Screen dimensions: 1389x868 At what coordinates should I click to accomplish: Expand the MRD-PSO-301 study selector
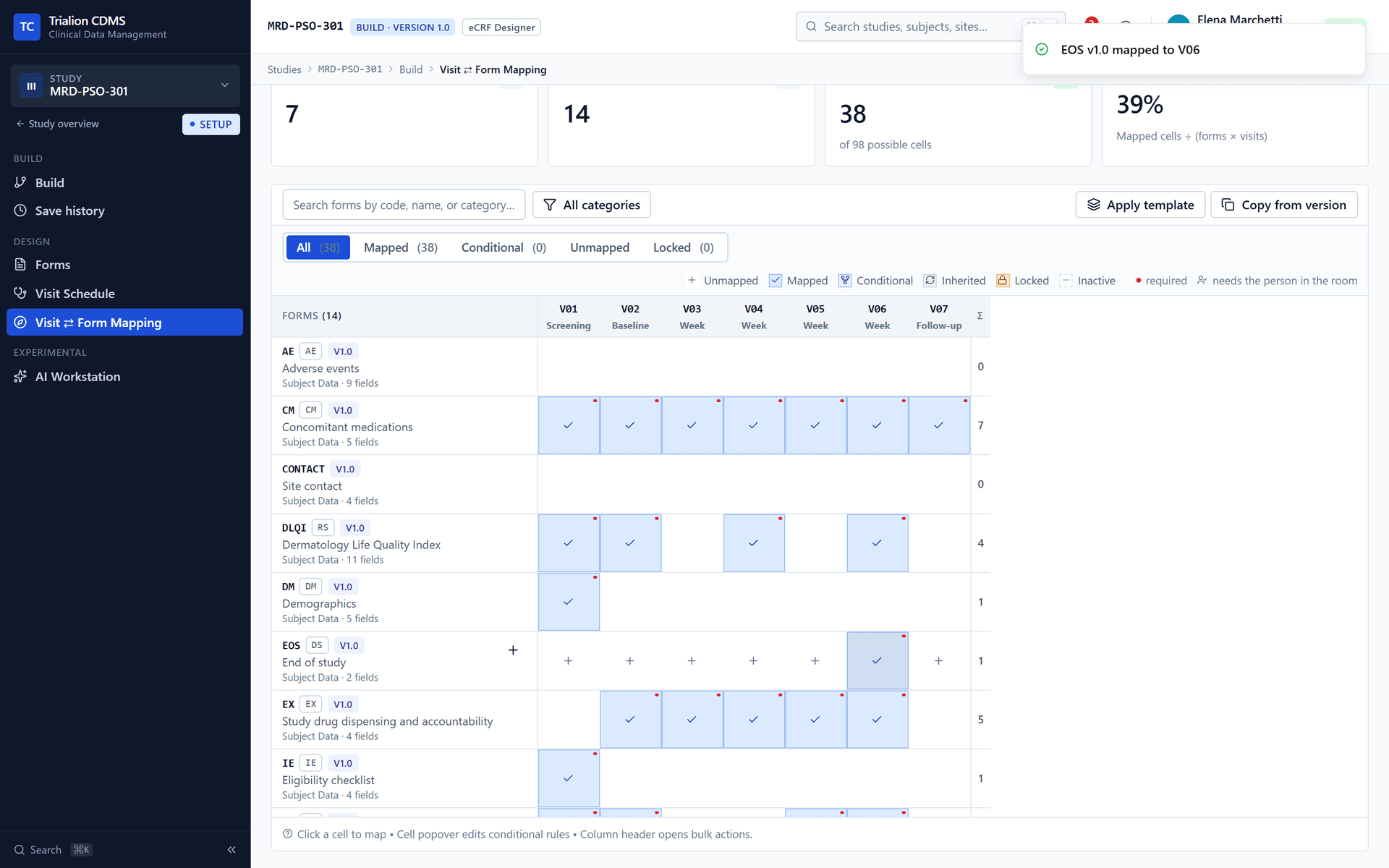[125, 85]
